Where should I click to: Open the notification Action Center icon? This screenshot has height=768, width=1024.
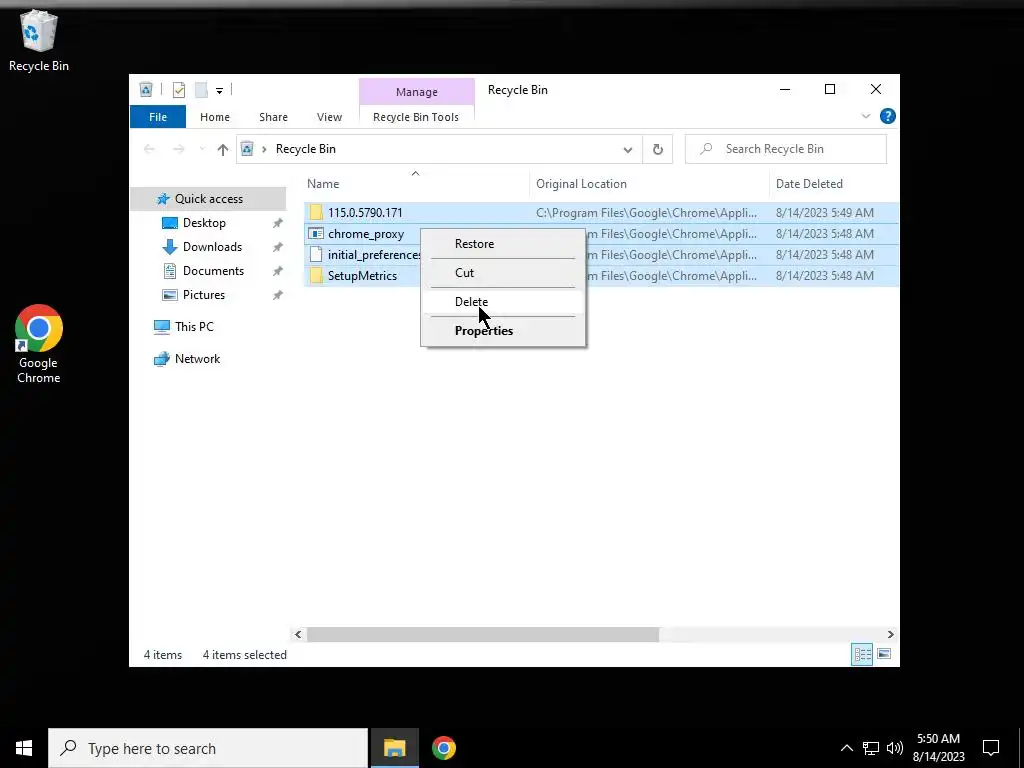point(991,748)
